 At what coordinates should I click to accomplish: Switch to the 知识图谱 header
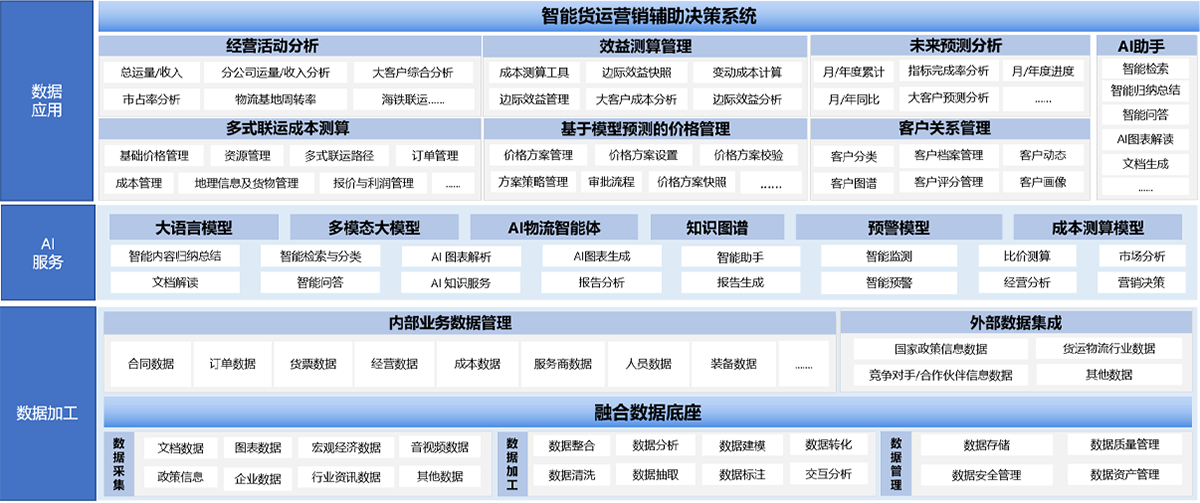[717, 227]
